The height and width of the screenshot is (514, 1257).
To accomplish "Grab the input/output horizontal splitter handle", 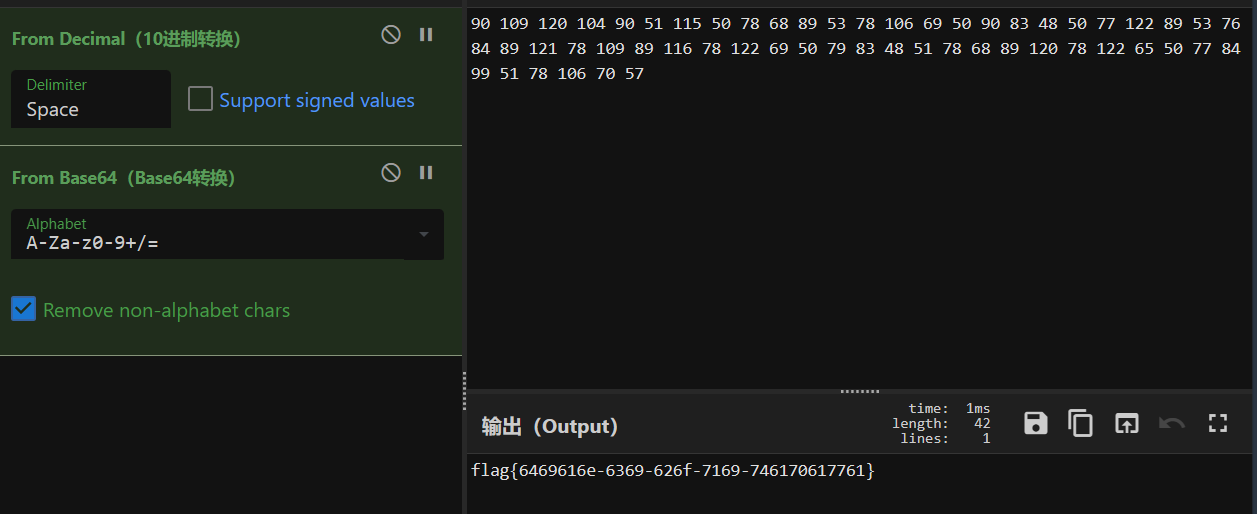I will click(x=860, y=391).
